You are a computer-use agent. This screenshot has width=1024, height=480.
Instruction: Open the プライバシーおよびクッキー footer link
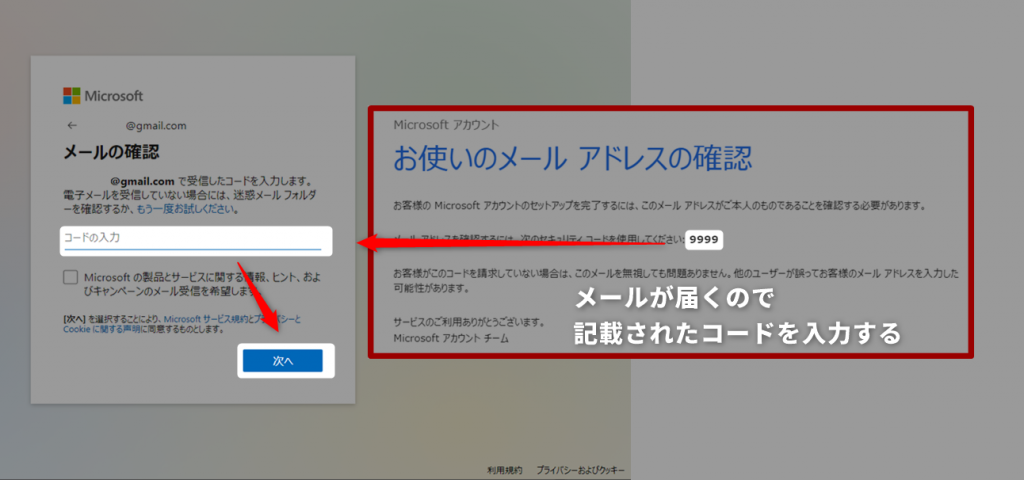pyautogui.click(x=581, y=470)
